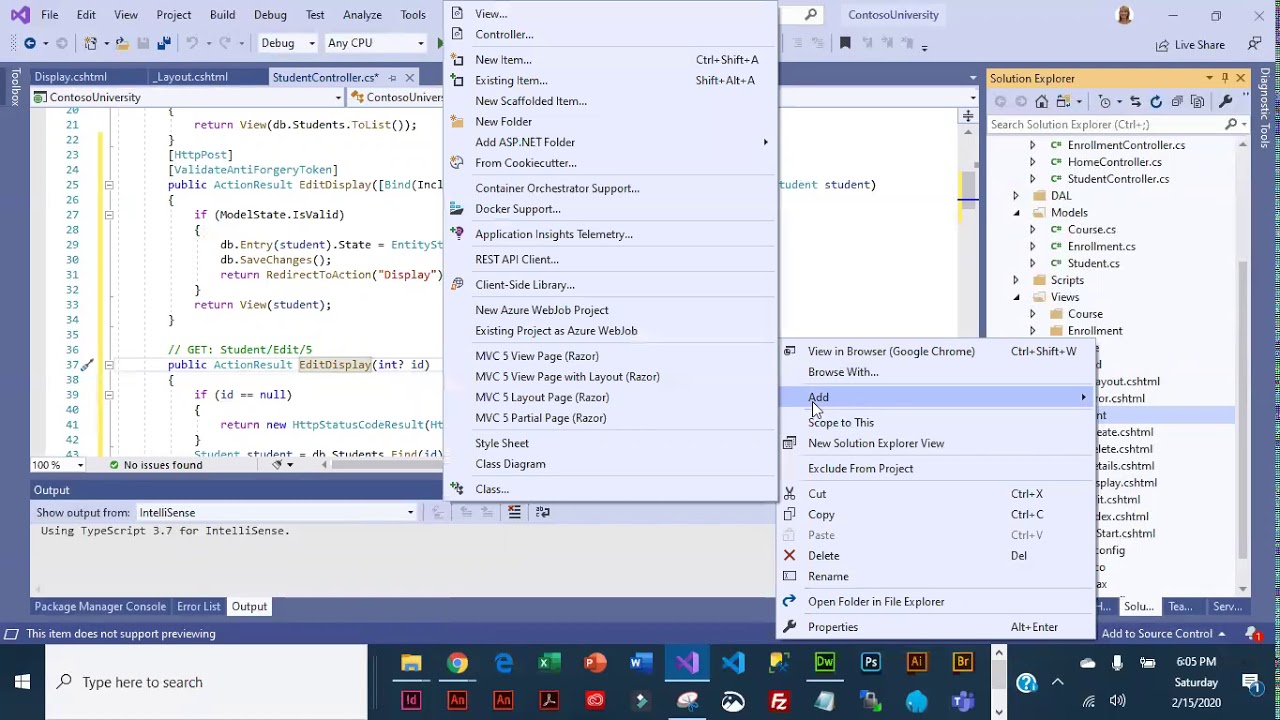
Task: Choose Controller... from the Add submenu
Action: (610, 34)
